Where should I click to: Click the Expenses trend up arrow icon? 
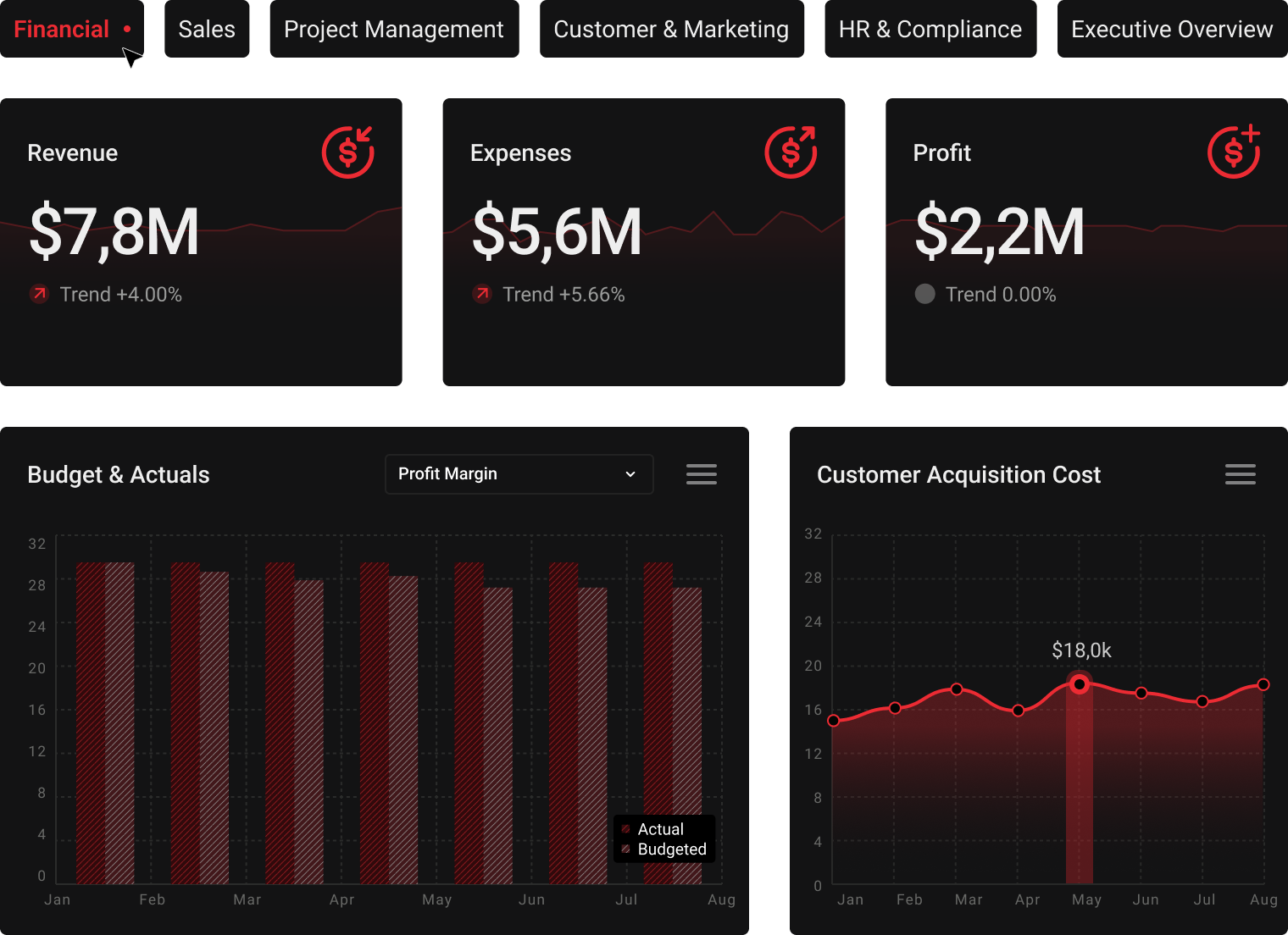pyautogui.click(x=482, y=294)
